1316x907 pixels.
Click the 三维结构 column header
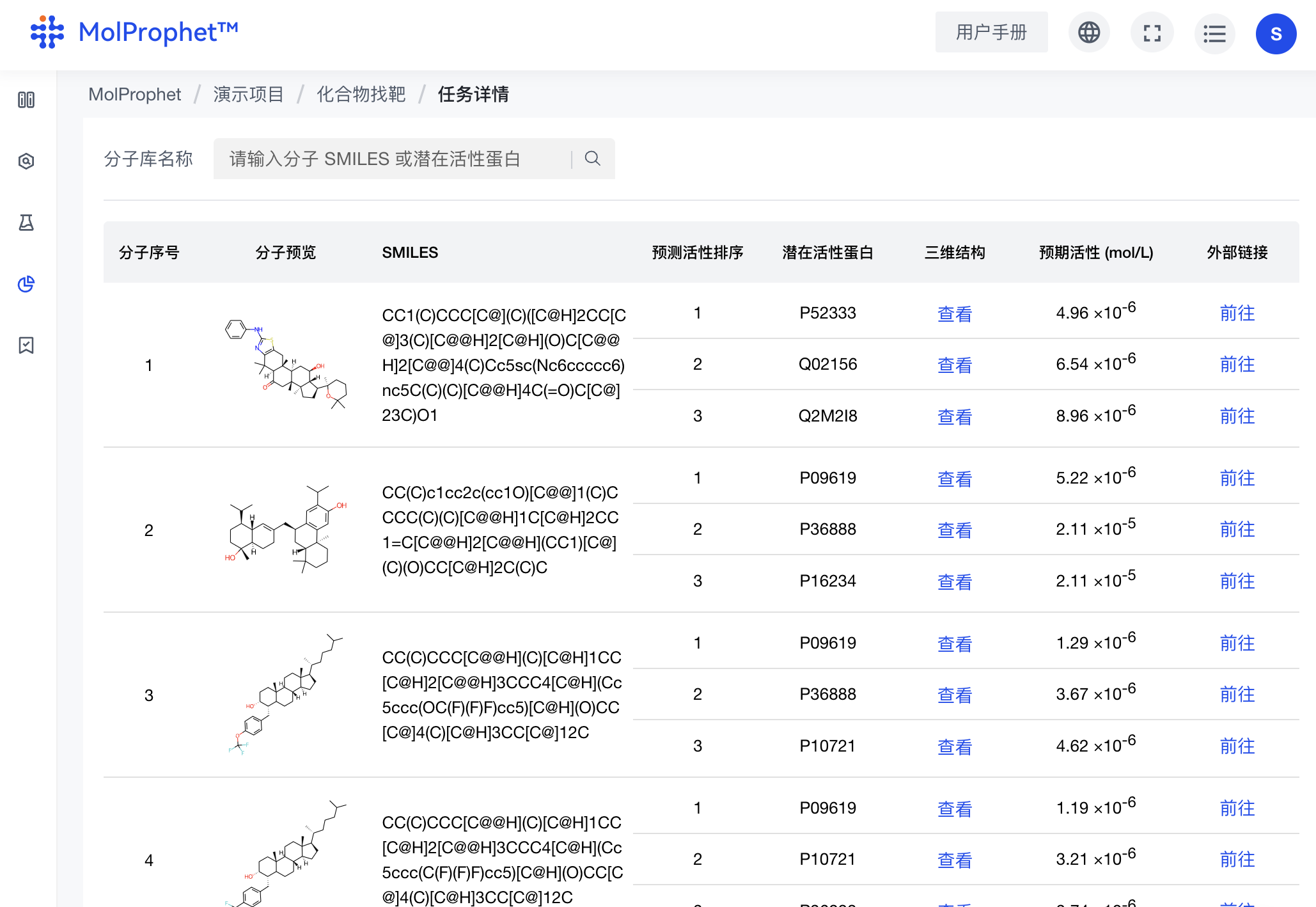coord(955,253)
